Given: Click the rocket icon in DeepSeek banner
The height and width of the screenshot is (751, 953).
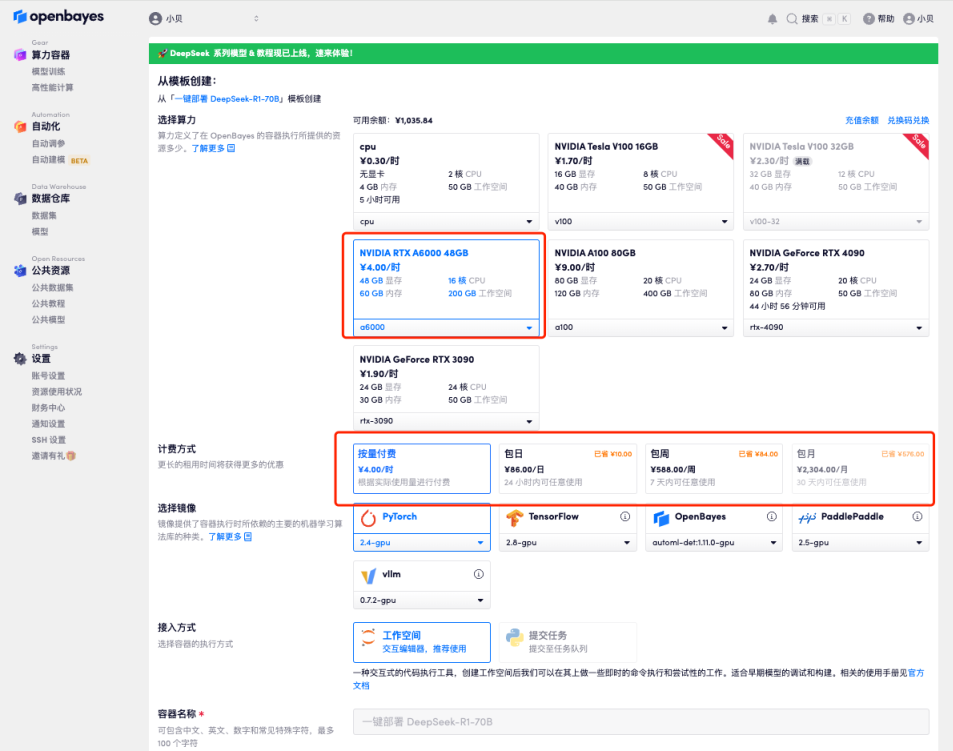Looking at the screenshot, I should 162,53.
